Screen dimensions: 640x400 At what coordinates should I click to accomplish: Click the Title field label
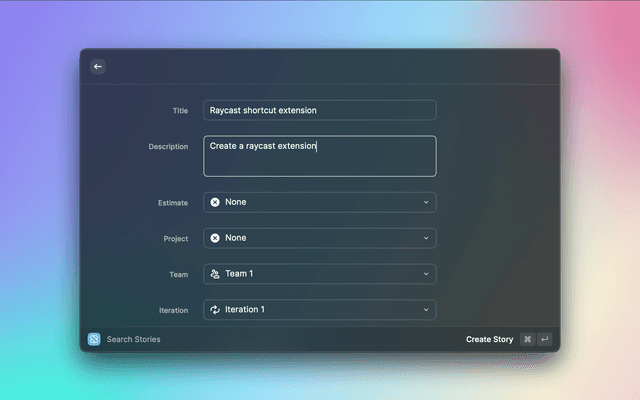coord(180,110)
